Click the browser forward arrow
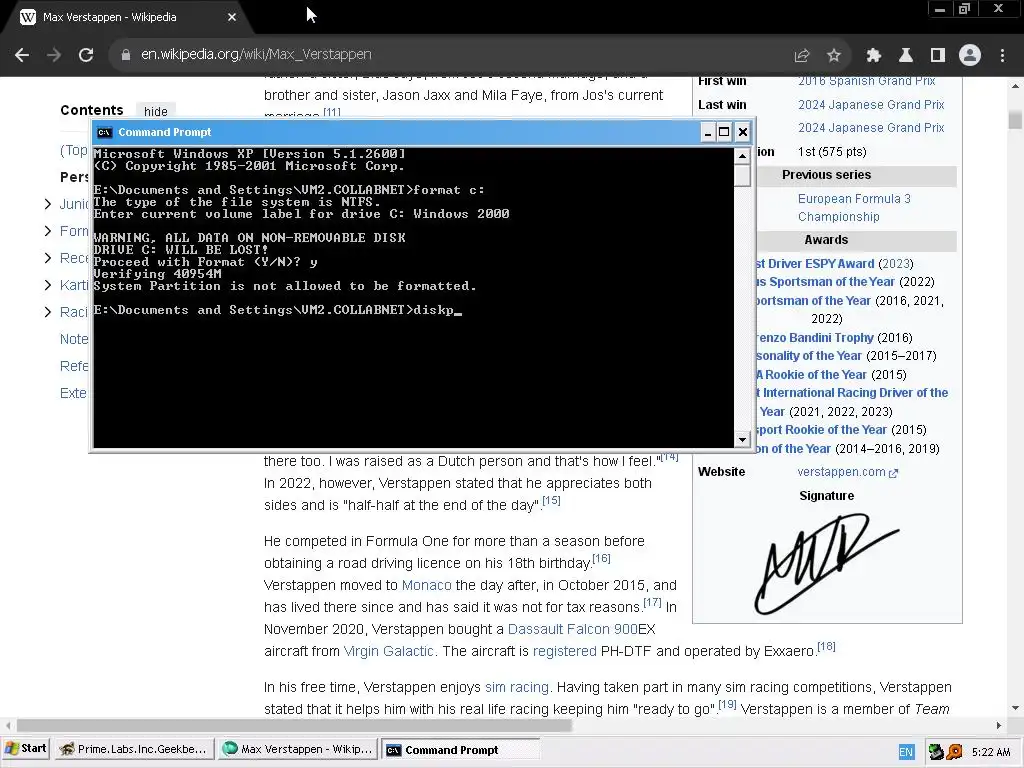 [x=54, y=55]
